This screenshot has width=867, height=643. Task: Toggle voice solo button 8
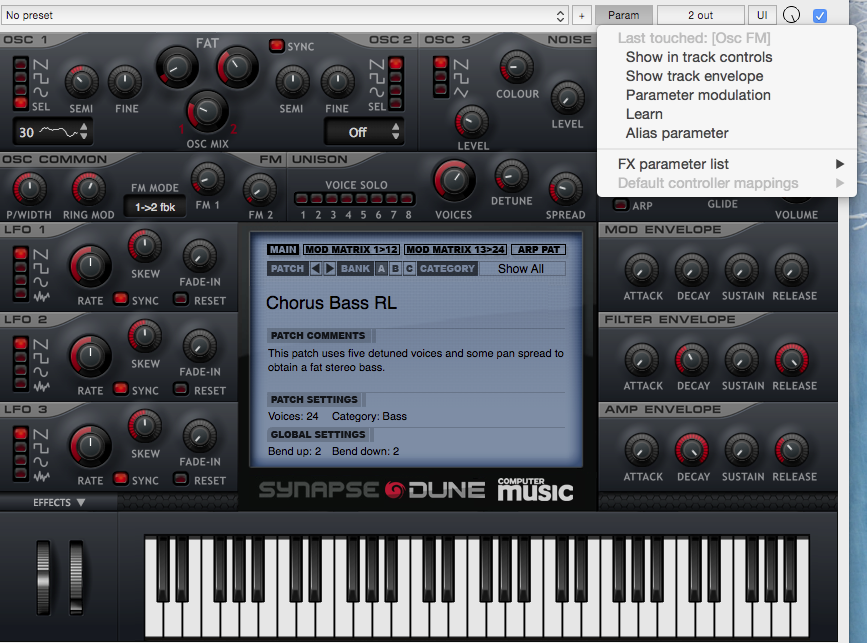coord(407,198)
